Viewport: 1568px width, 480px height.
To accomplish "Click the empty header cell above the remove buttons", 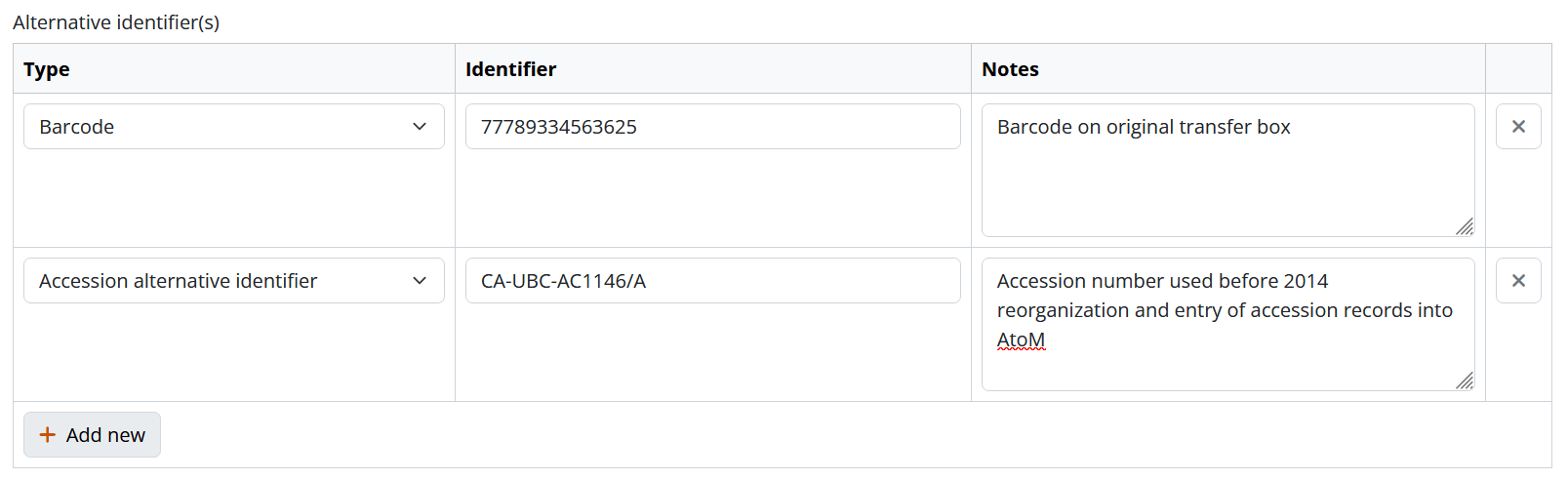I will tap(1517, 69).
